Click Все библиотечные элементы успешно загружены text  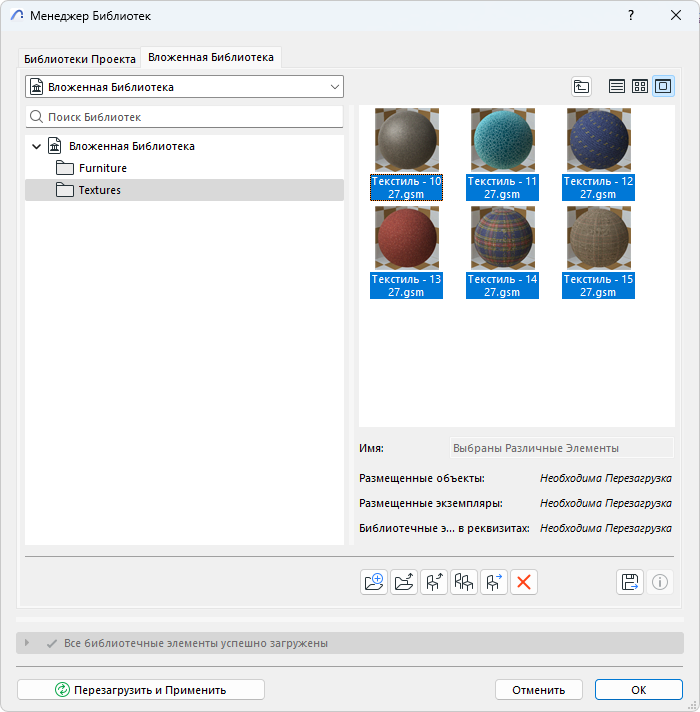coord(196,643)
